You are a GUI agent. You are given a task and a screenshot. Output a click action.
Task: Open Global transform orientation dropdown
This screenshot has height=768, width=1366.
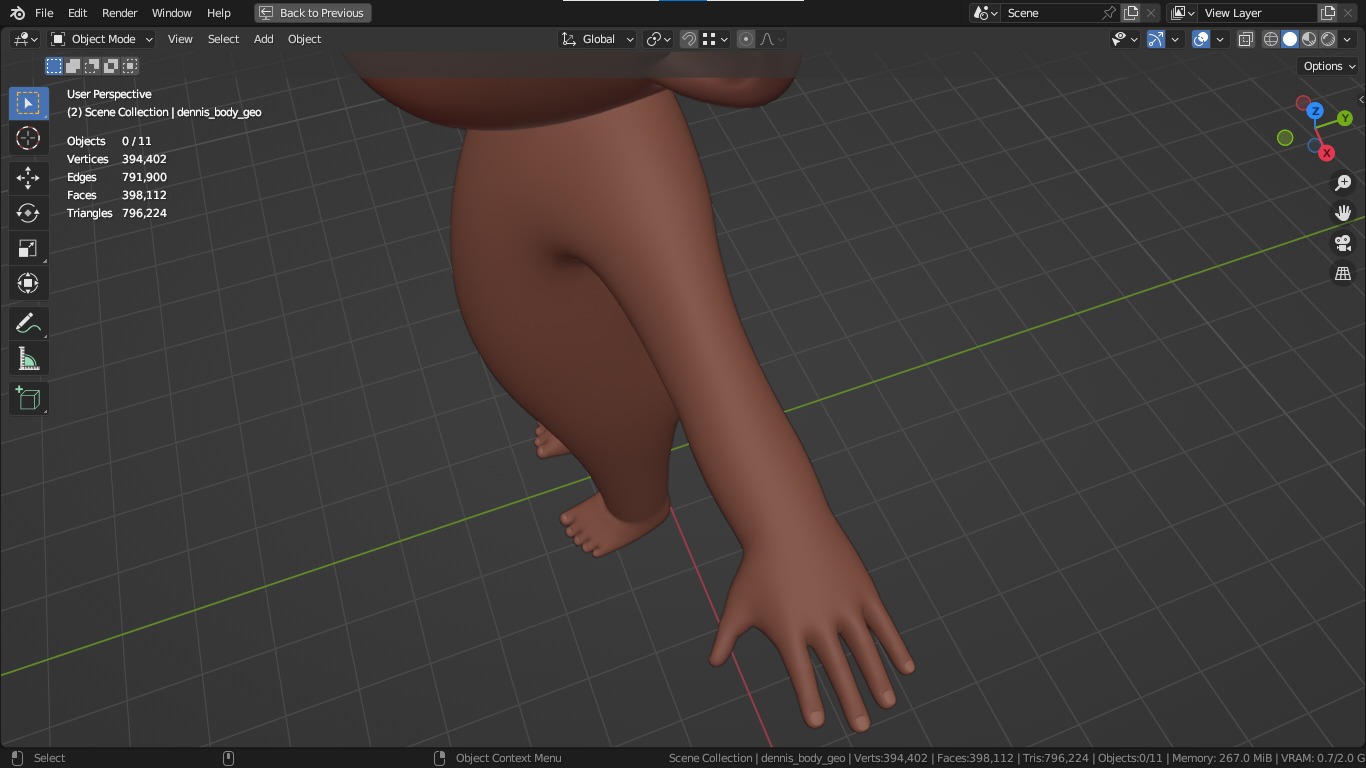pos(597,39)
